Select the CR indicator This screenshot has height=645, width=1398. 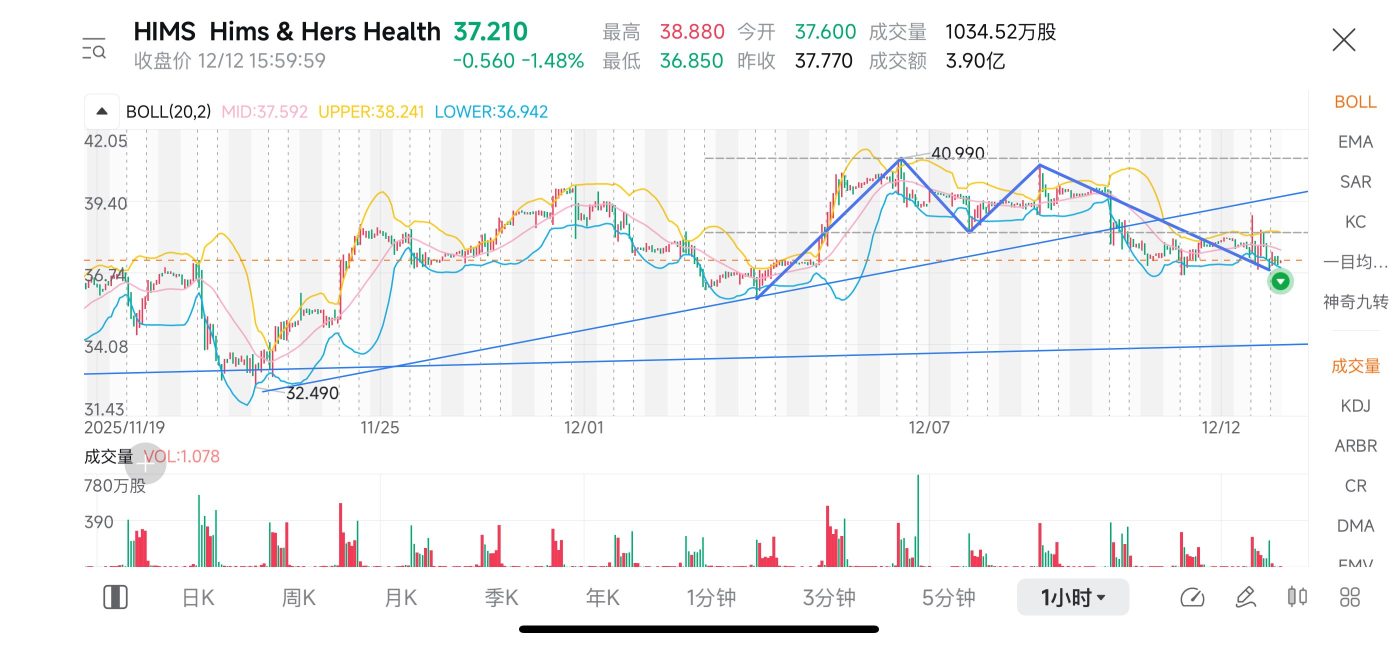[1355, 486]
